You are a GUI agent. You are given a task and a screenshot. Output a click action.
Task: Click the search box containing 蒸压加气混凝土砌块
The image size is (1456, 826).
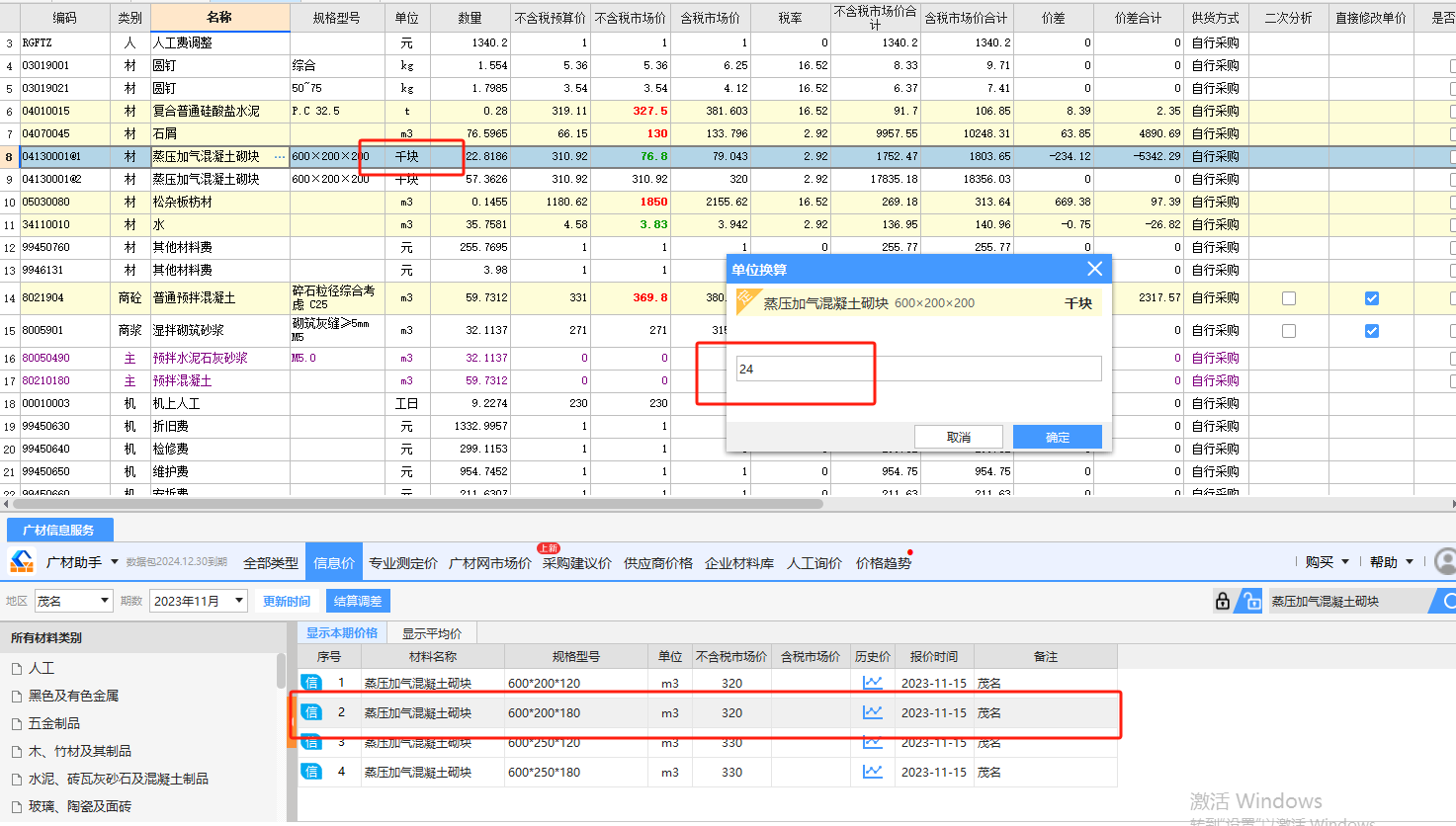[x=1350, y=601]
